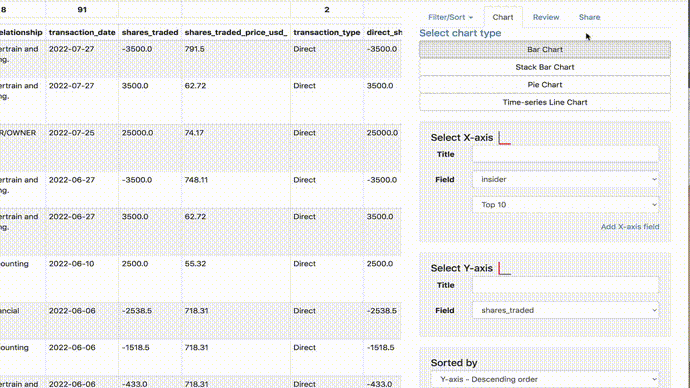Screen dimensions: 690x388
Task: Expand the Y-axis shares_traded field dropdown
Action: coord(565,310)
